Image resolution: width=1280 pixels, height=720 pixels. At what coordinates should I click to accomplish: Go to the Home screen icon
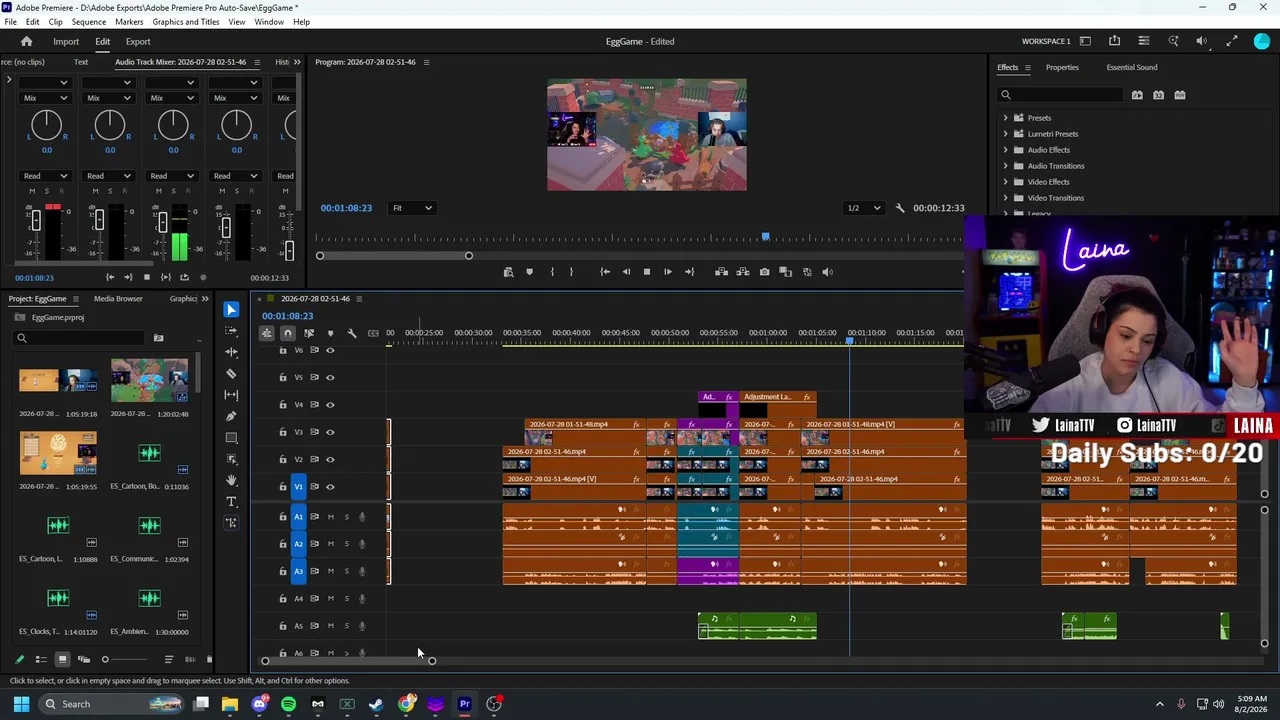[27, 41]
